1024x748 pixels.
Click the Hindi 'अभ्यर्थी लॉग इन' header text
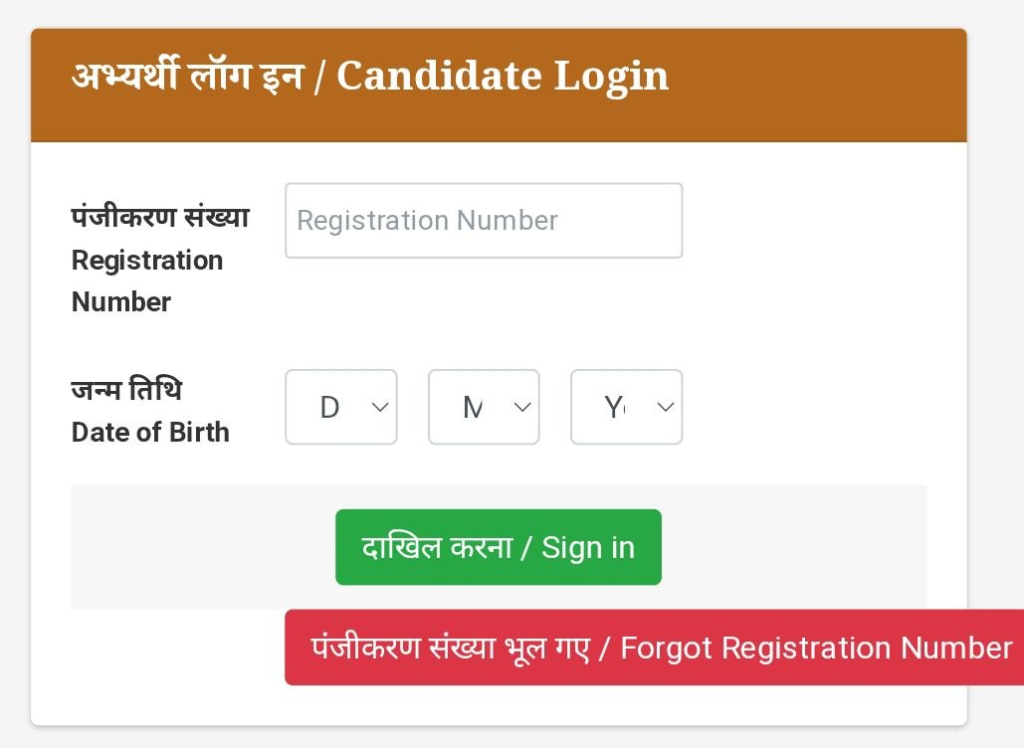[x=187, y=76]
